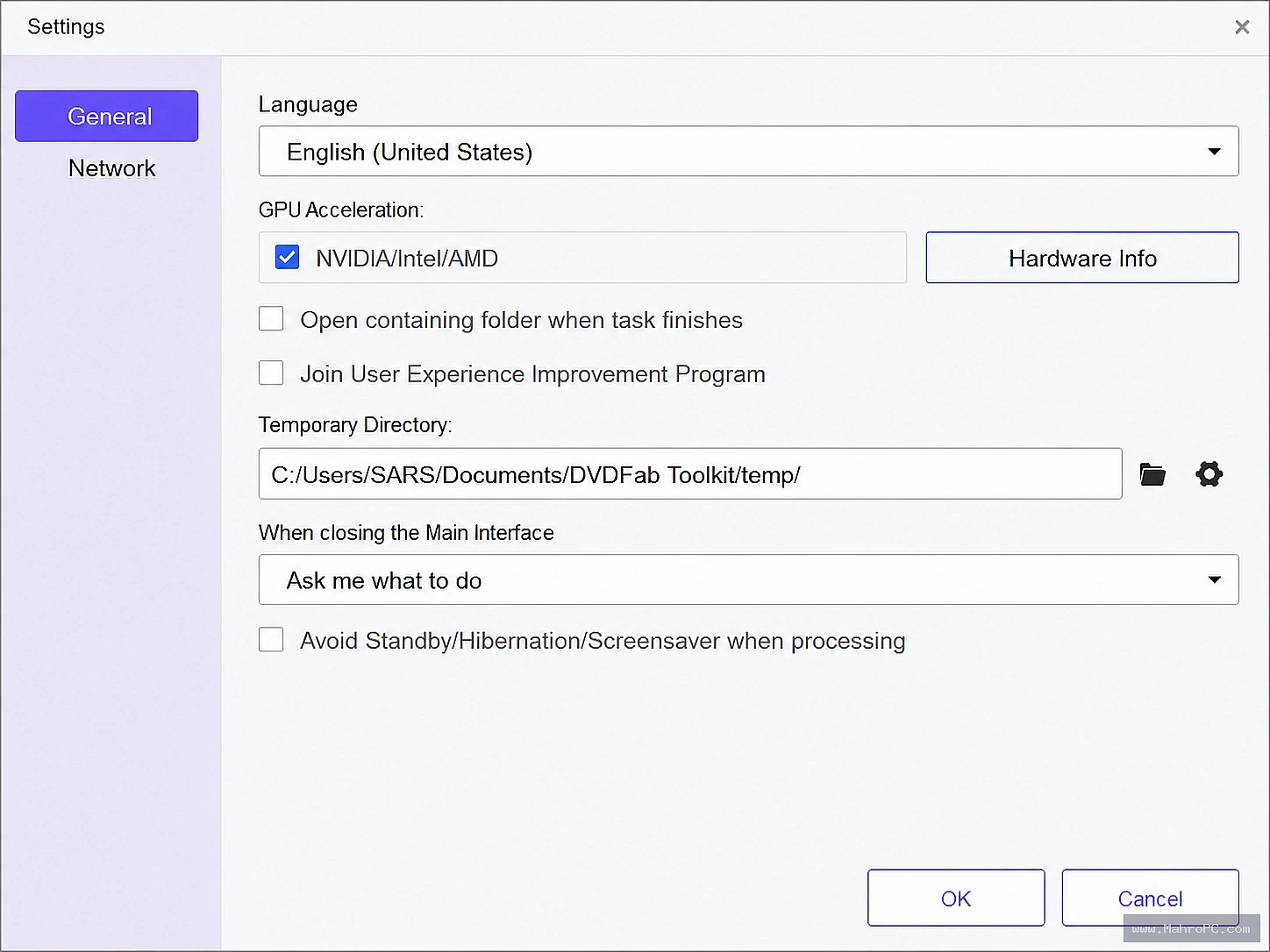1270x952 pixels.
Task: Enable Open containing folder when task finishes
Action: (271, 318)
